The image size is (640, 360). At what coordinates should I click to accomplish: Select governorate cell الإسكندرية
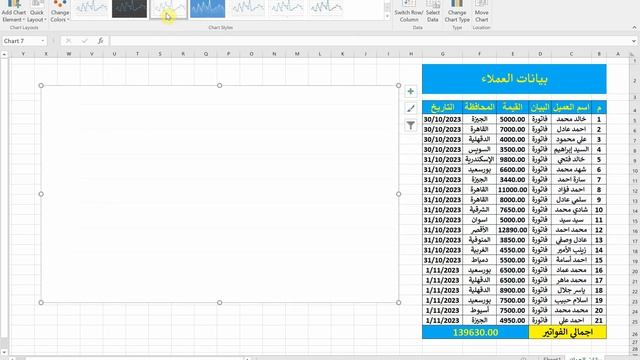(x=479, y=160)
